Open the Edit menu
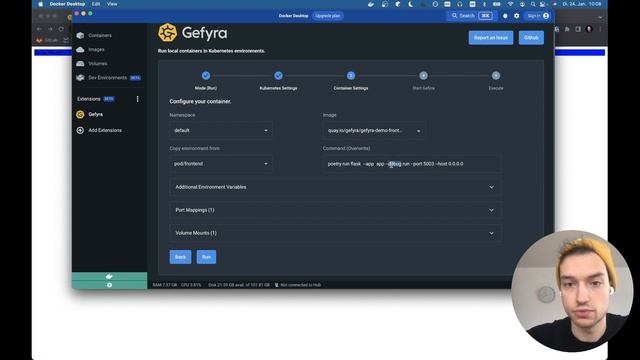Viewport: 640px width, 360px height. pos(96,4)
